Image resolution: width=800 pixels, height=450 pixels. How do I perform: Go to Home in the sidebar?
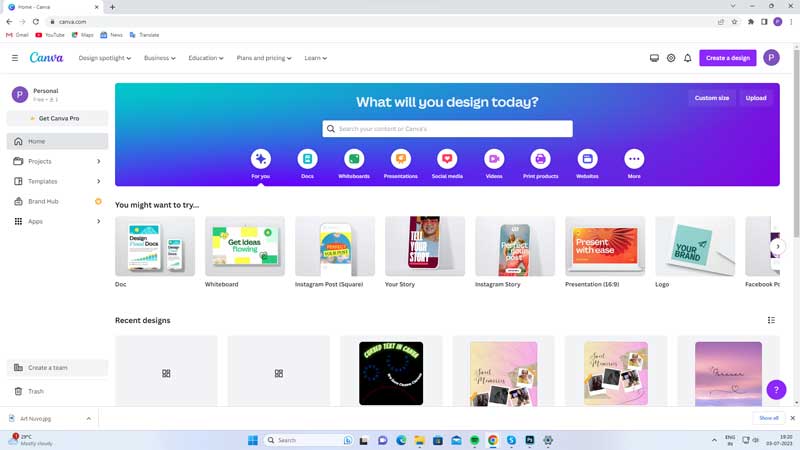pos(57,141)
